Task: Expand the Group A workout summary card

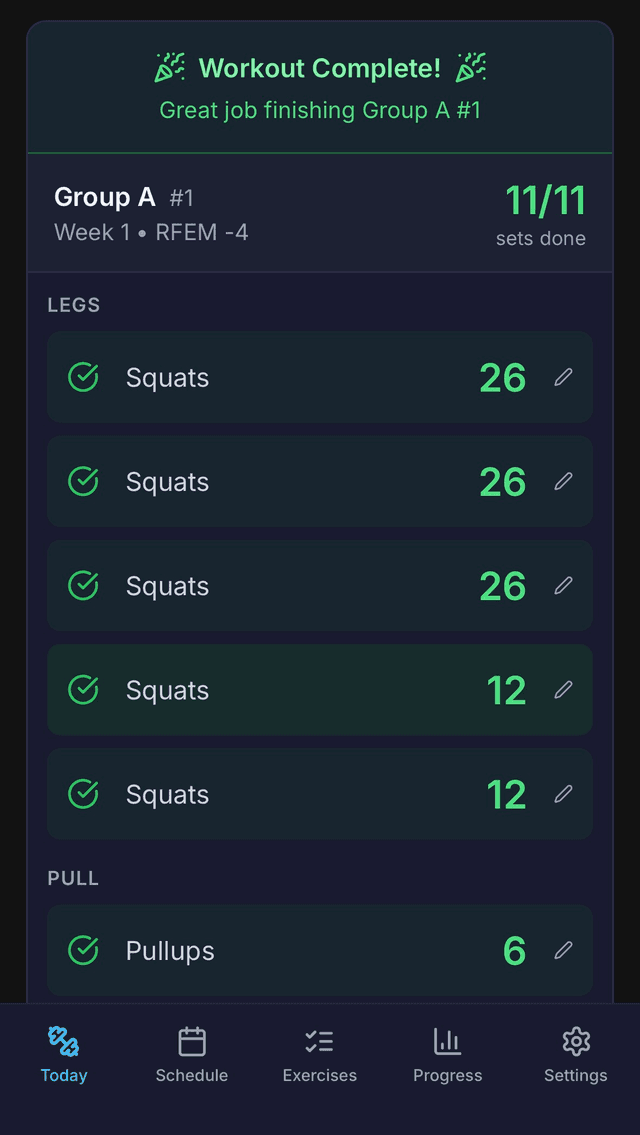Action: click(320, 213)
